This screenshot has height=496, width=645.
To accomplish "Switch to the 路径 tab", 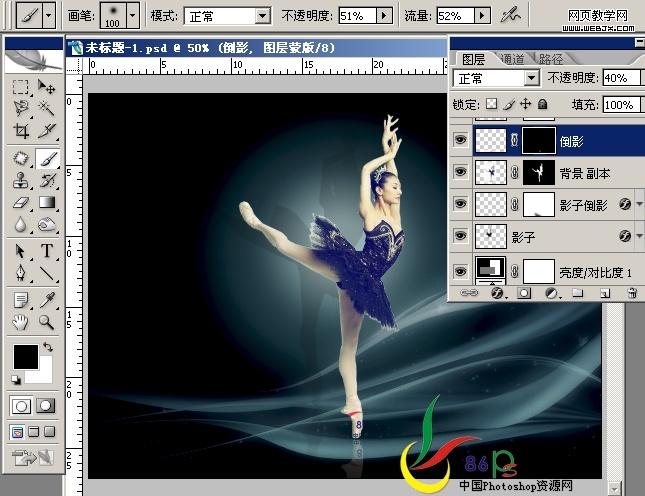I will [x=551, y=59].
